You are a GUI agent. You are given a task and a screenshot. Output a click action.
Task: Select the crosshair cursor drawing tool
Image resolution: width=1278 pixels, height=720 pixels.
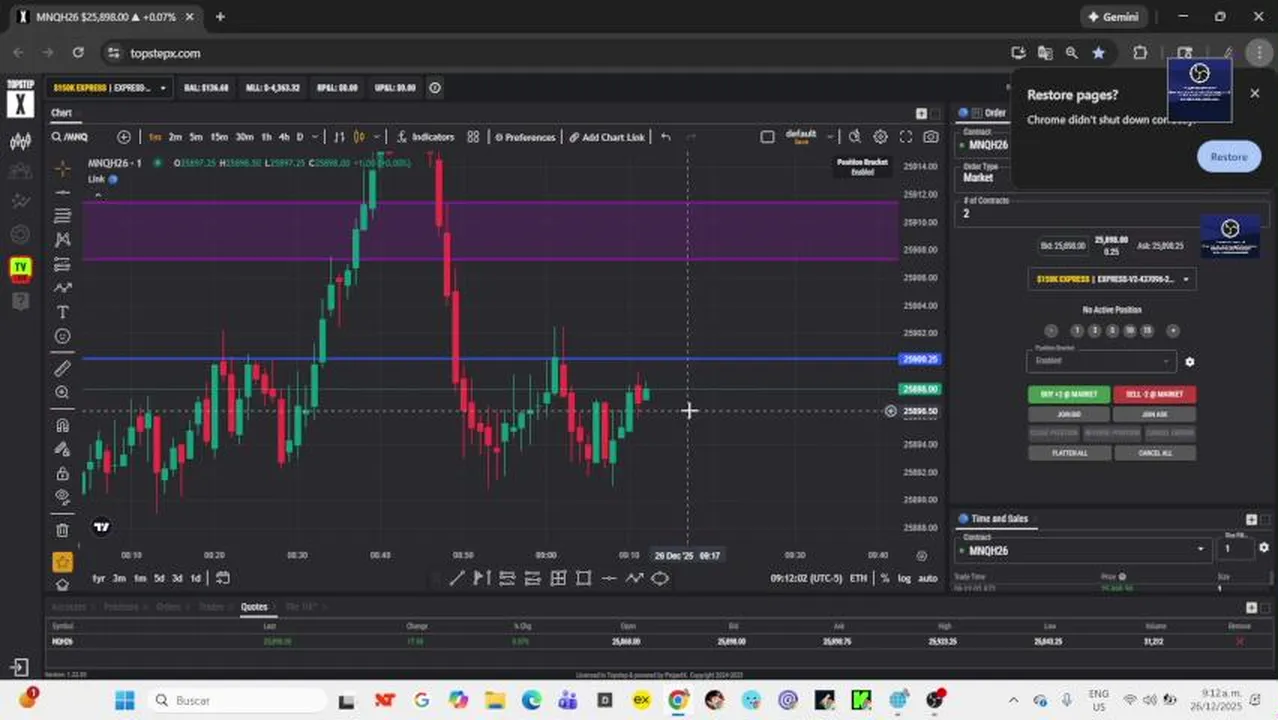[63, 168]
